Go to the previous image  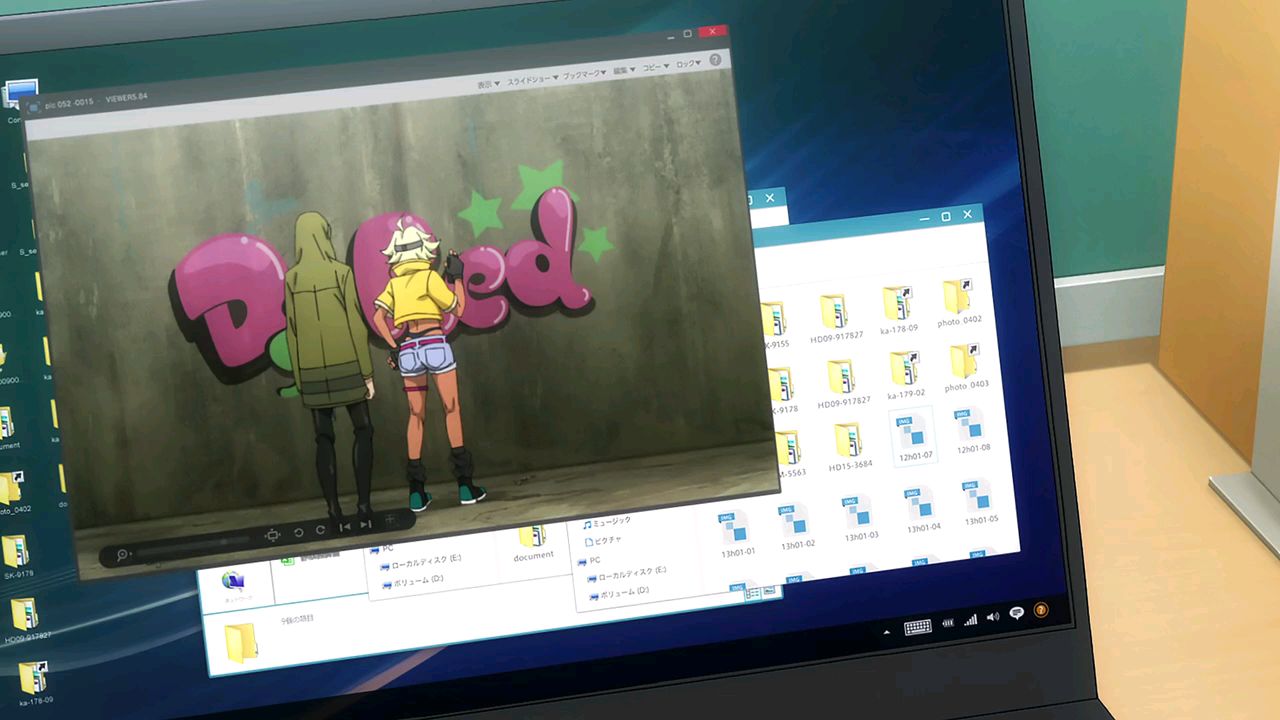(345, 527)
